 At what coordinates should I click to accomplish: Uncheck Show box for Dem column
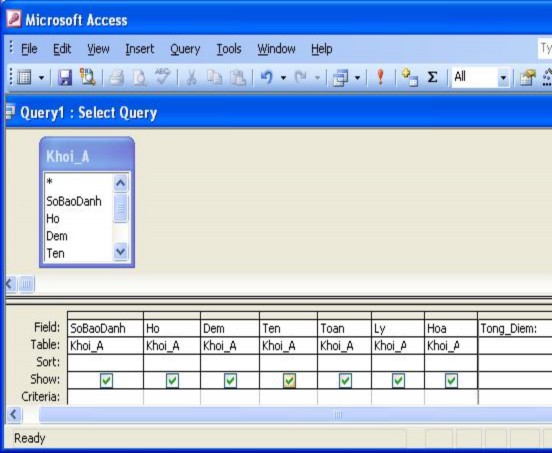pos(230,380)
